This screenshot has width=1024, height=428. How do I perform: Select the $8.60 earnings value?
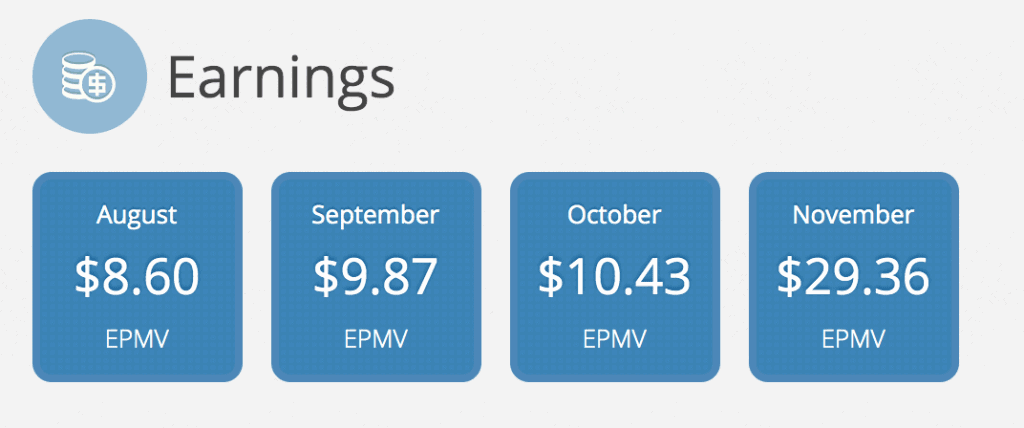tap(137, 276)
